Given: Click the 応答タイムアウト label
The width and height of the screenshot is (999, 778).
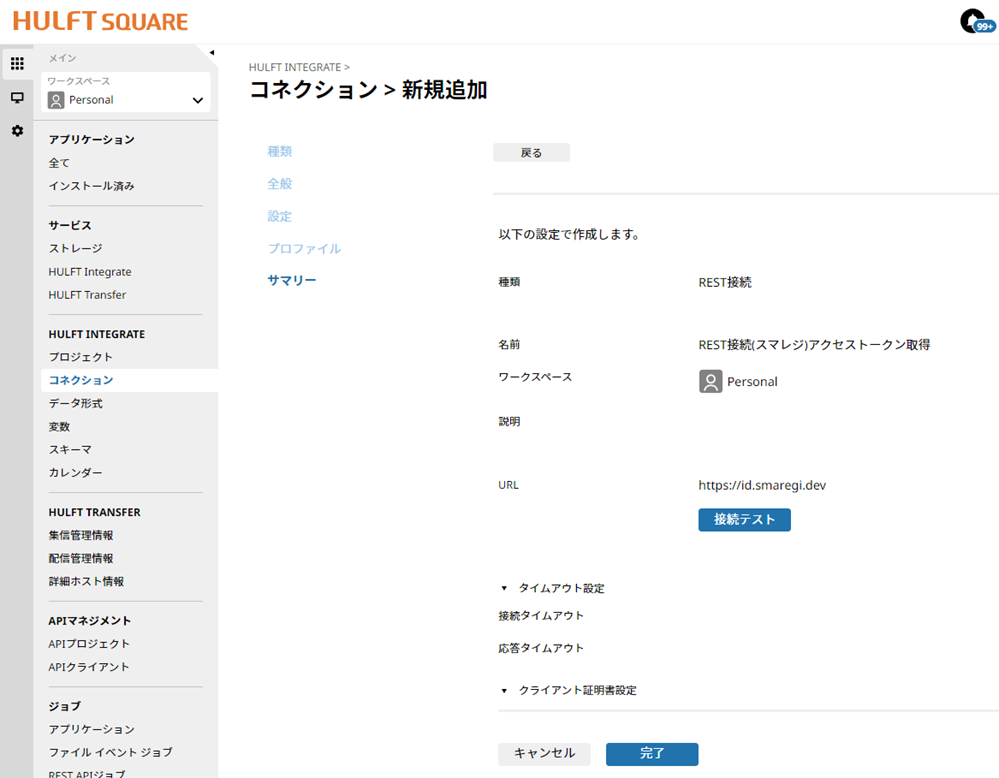Looking at the screenshot, I should click(x=541, y=648).
